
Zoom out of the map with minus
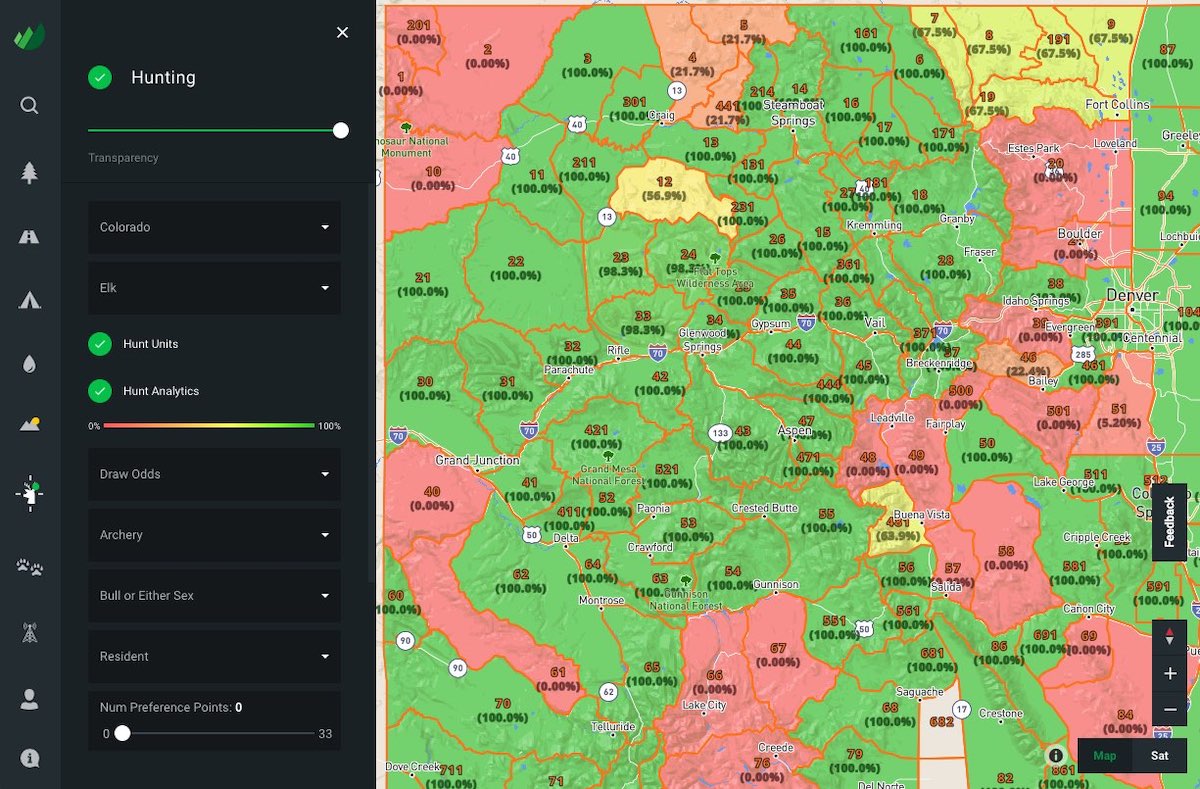tap(1170, 710)
